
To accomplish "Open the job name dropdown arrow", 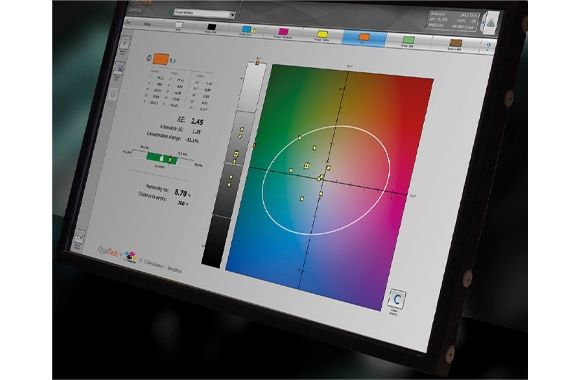I will pos(232,15).
